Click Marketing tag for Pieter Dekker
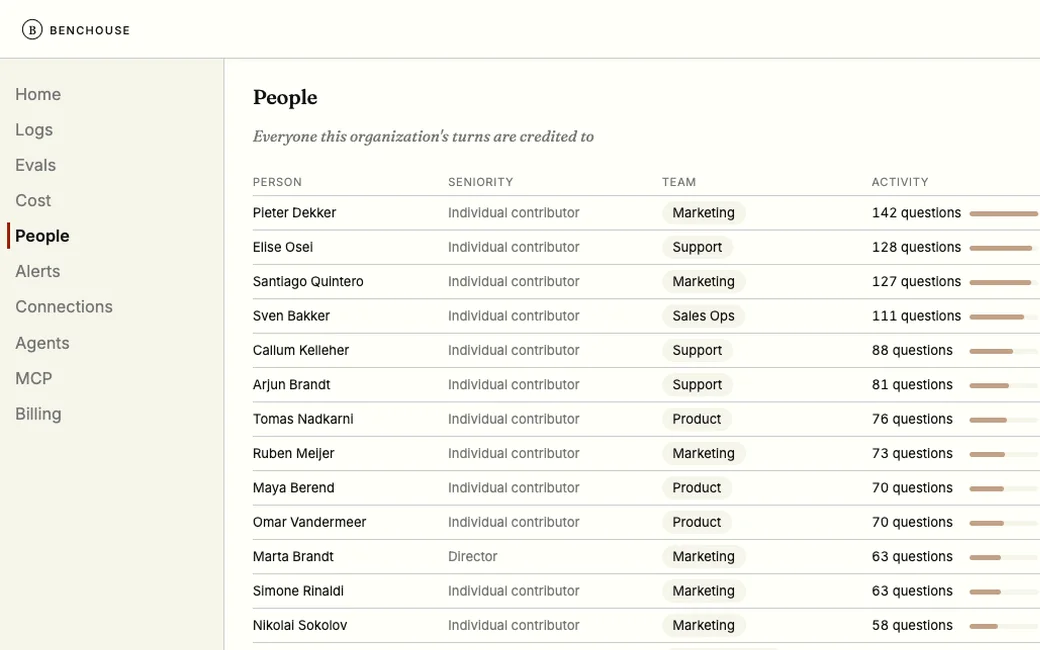This screenshot has width=1040, height=650. pos(704,213)
